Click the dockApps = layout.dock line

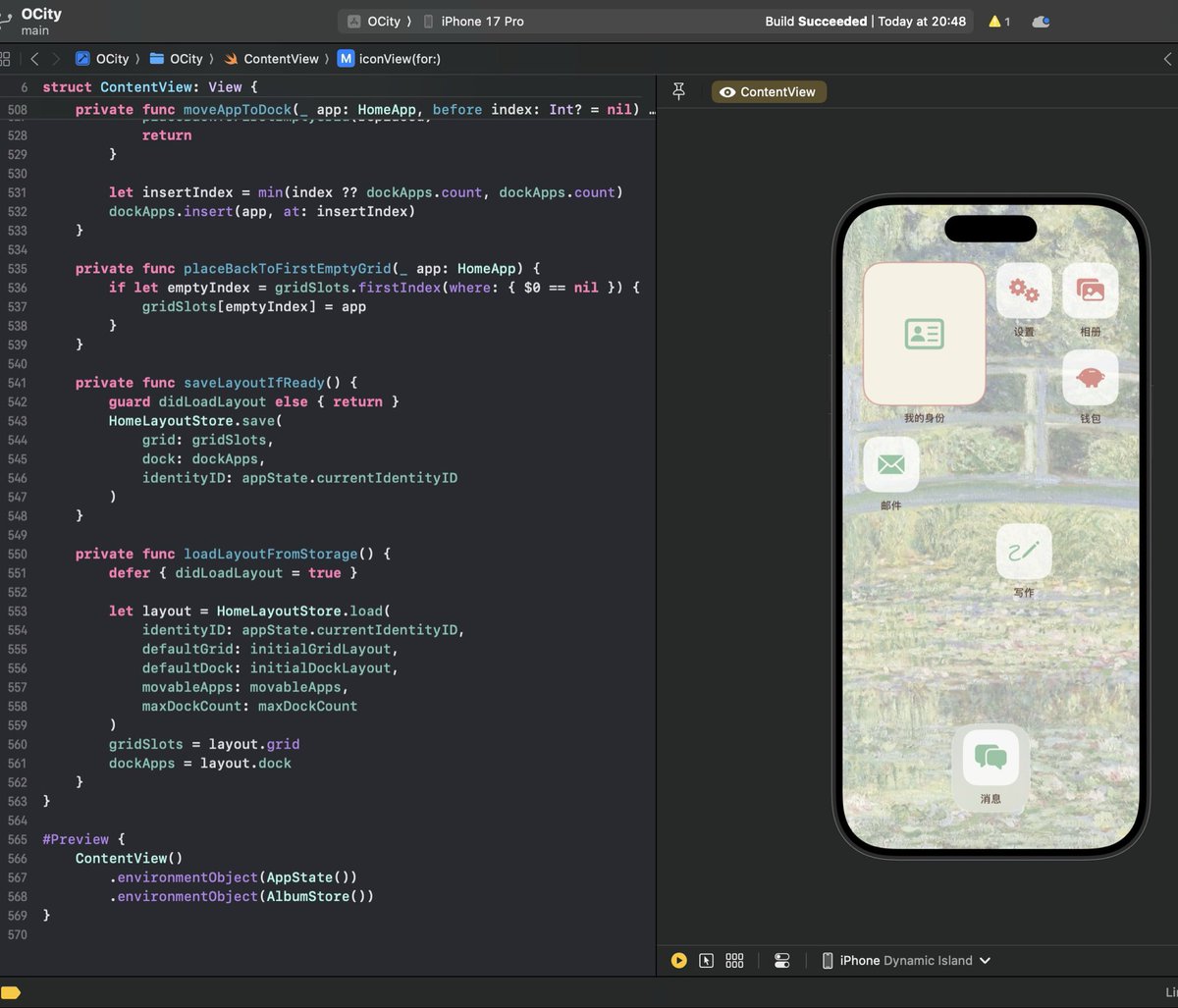[x=200, y=764]
